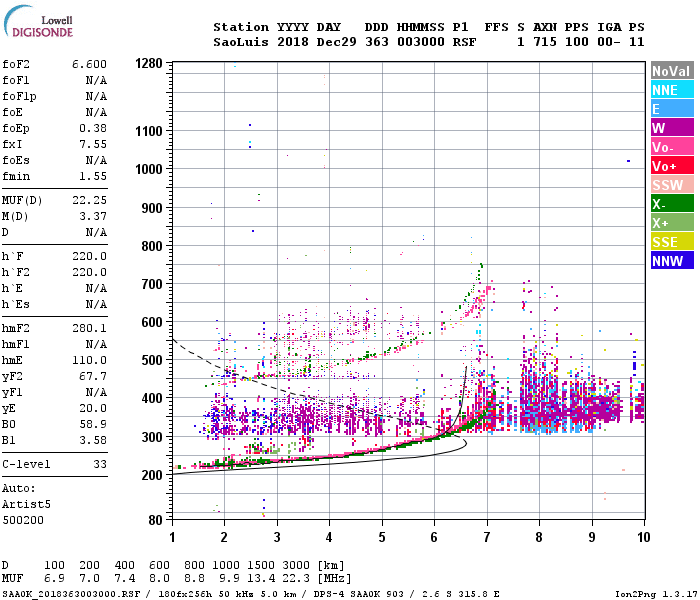Click the MUF 6.9 value in table
Viewport: 700px width, 600px height.
54,579
